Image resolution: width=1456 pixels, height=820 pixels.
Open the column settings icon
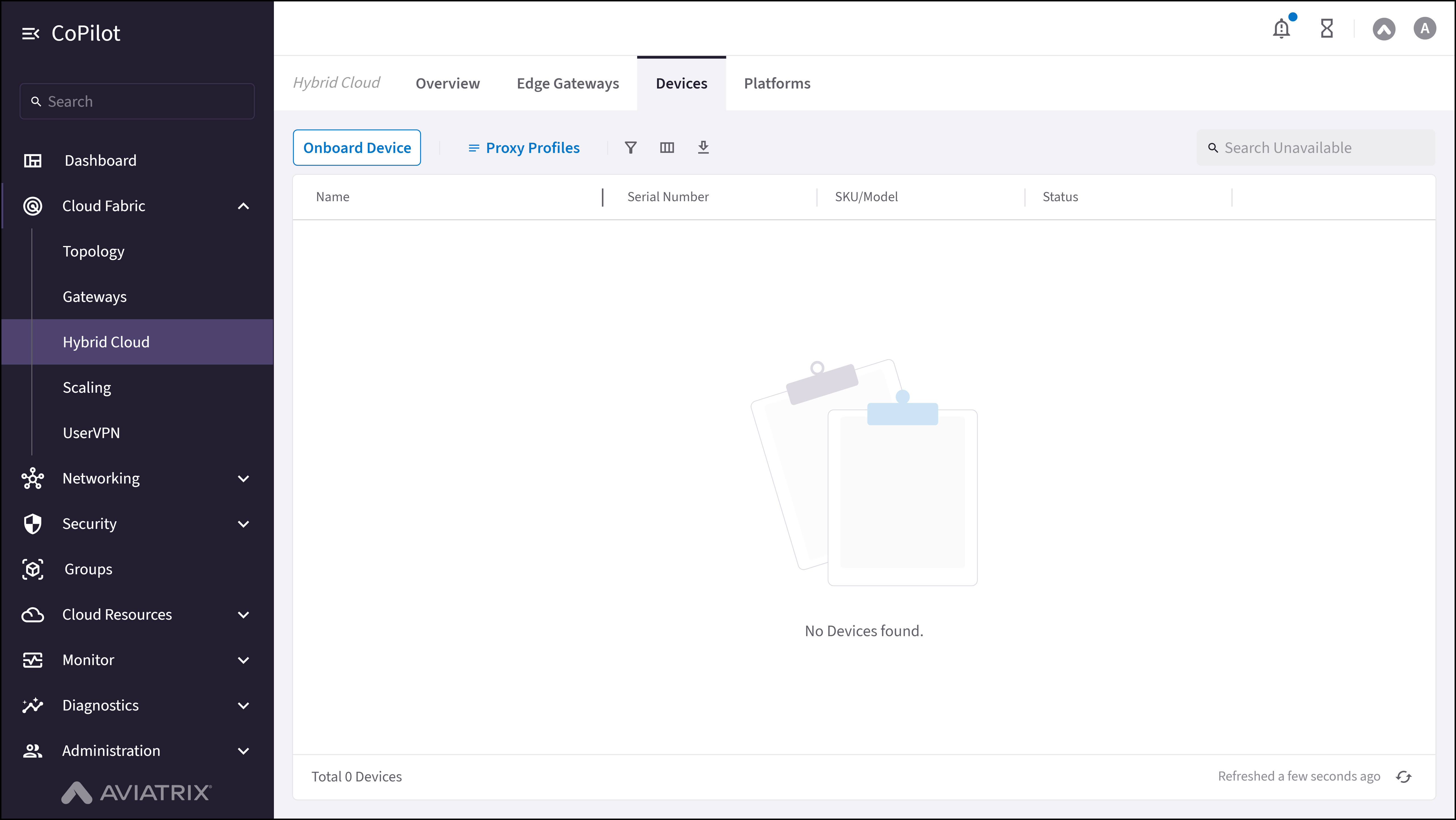click(x=667, y=148)
